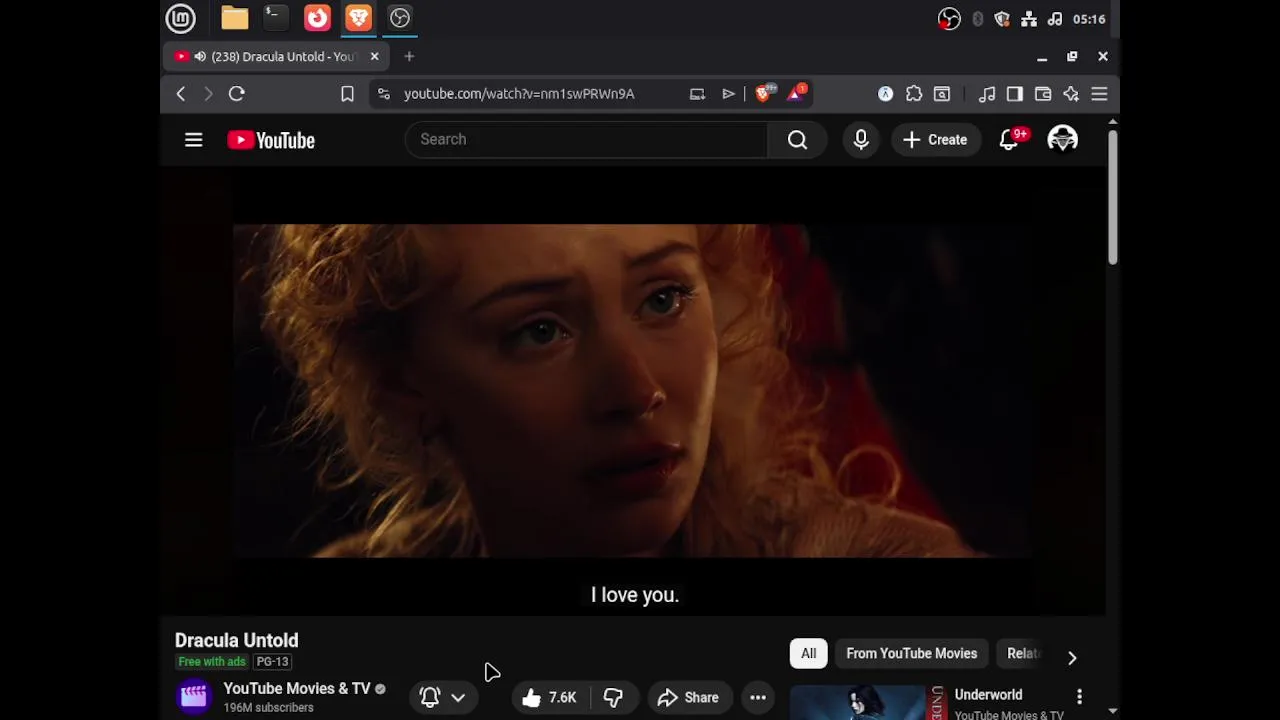Open the Brave Wallet
Viewport: 1280px width, 720px height.
[1043, 94]
